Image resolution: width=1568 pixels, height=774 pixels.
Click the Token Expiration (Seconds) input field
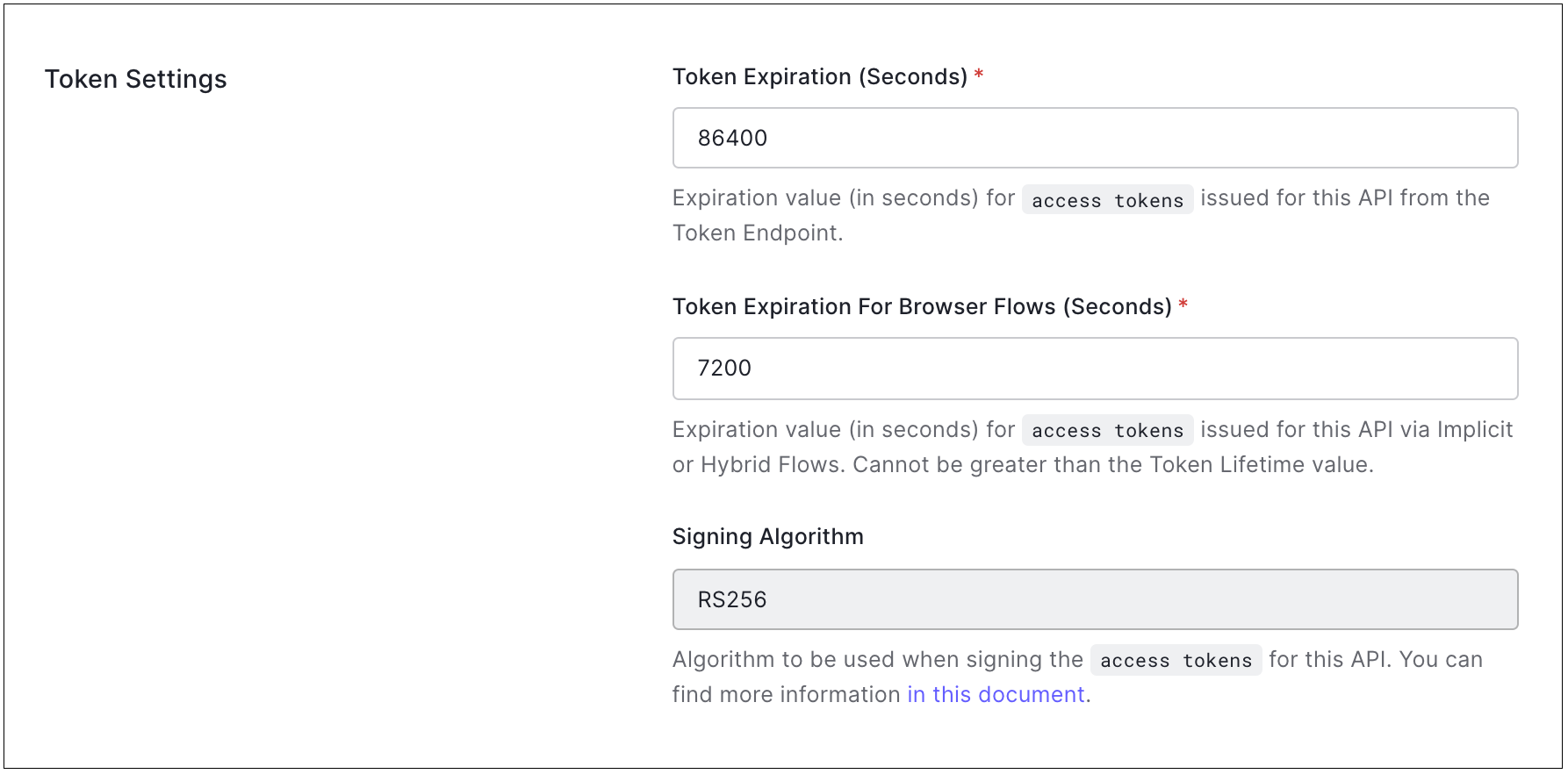click(x=1094, y=138)
